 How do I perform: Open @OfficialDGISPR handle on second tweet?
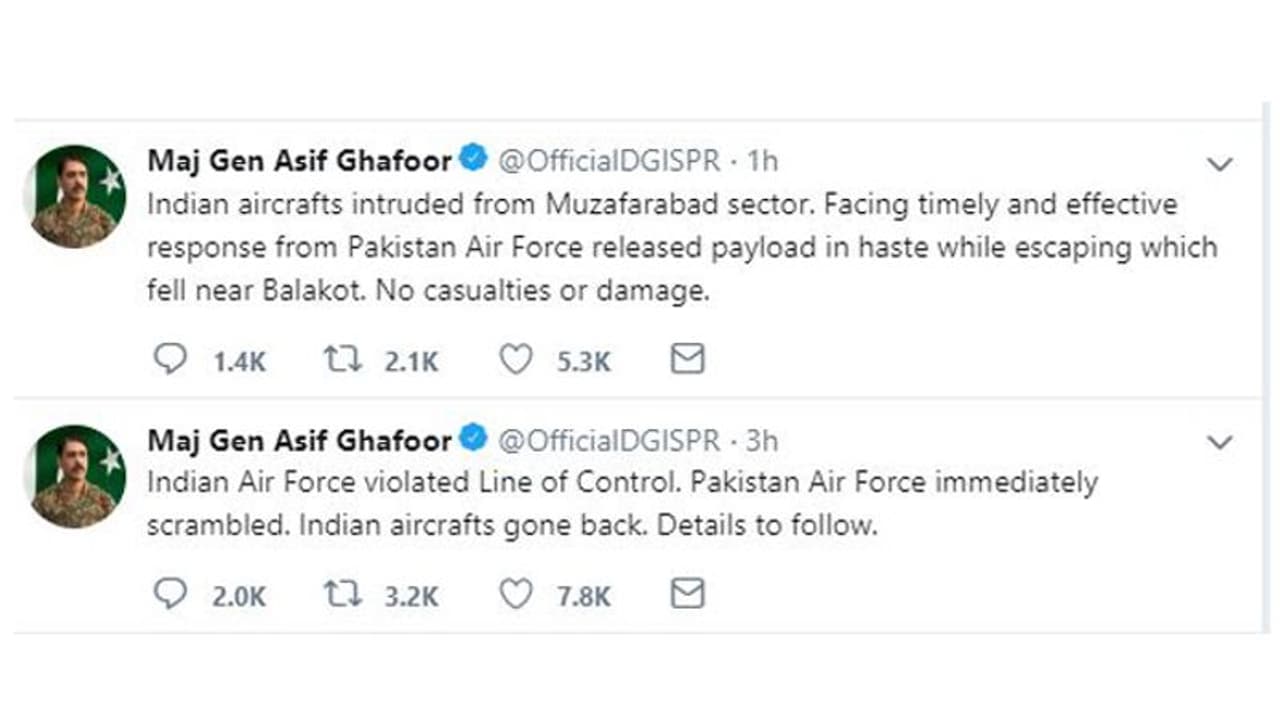pos(608,440)
